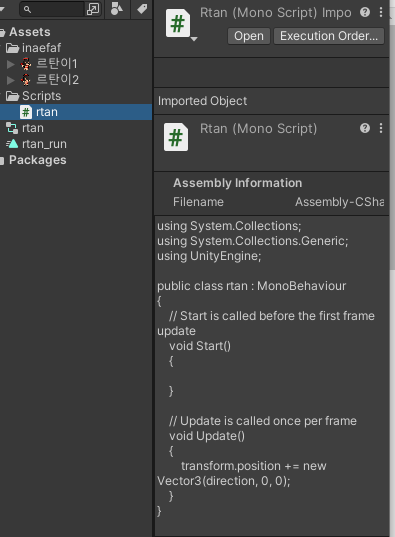Viewport: 395px width, 537px height.
Task: Click the Assembly-CSharp filename value
Action: pyautogui.click(x=340, y=202)
